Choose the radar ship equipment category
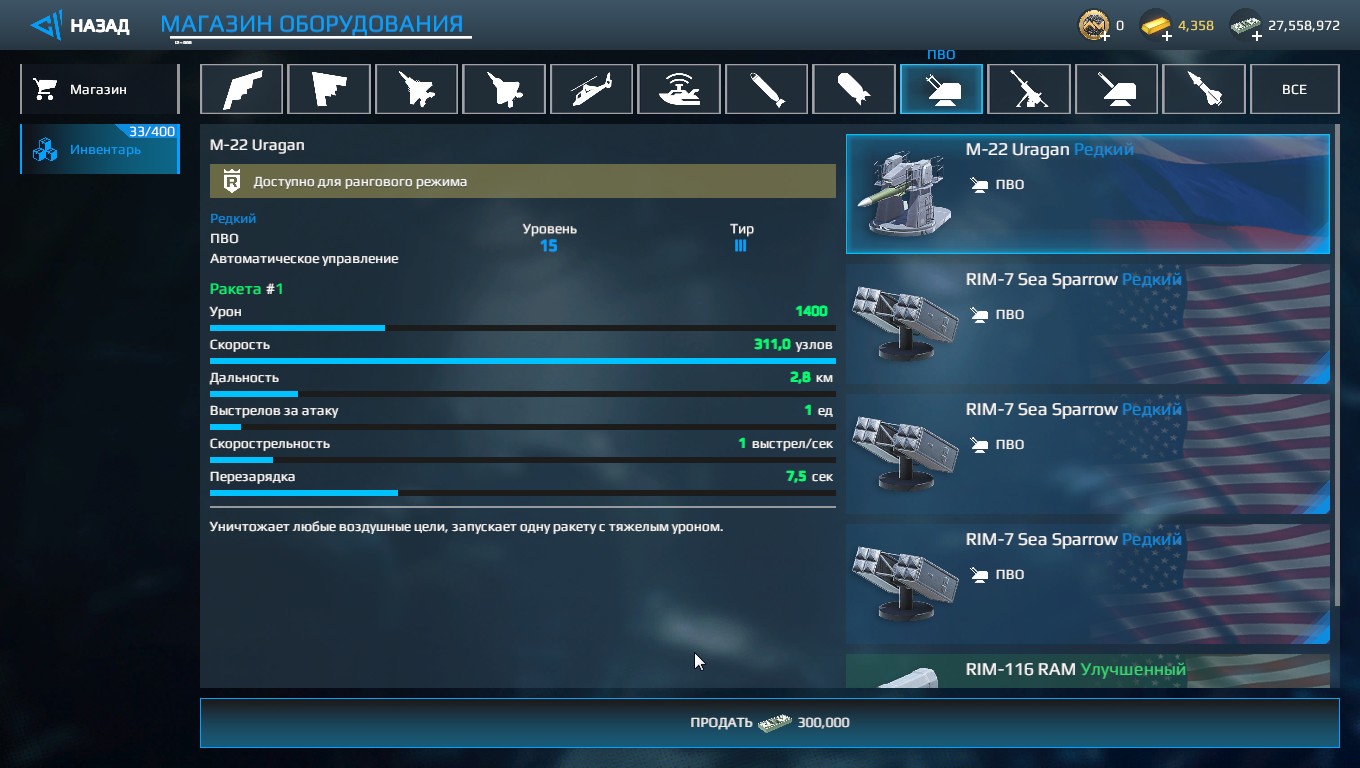1360x768 pixels. [x=679, y=89]
